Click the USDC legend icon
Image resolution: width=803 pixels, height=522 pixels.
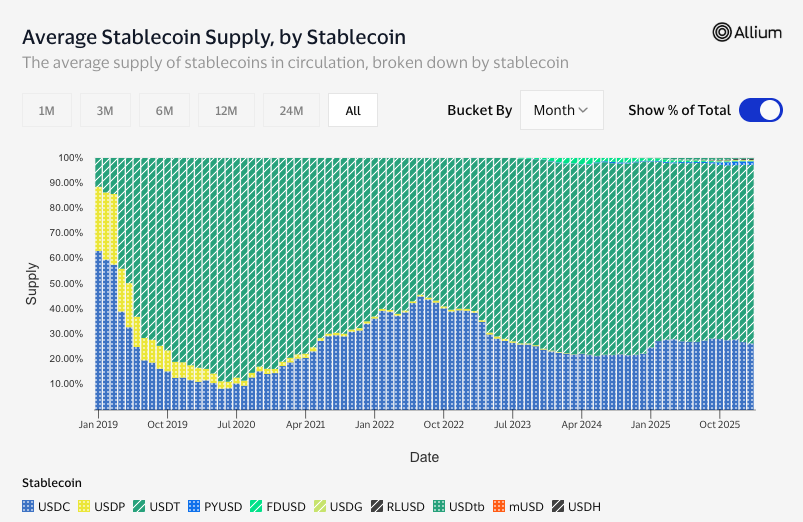tap(28, 506)
